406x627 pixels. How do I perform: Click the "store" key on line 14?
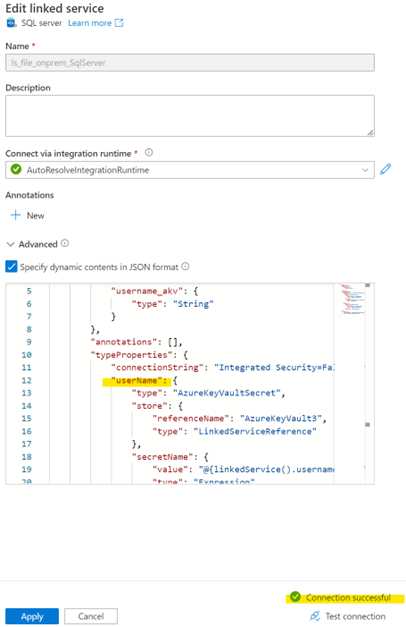coord(149,406)
